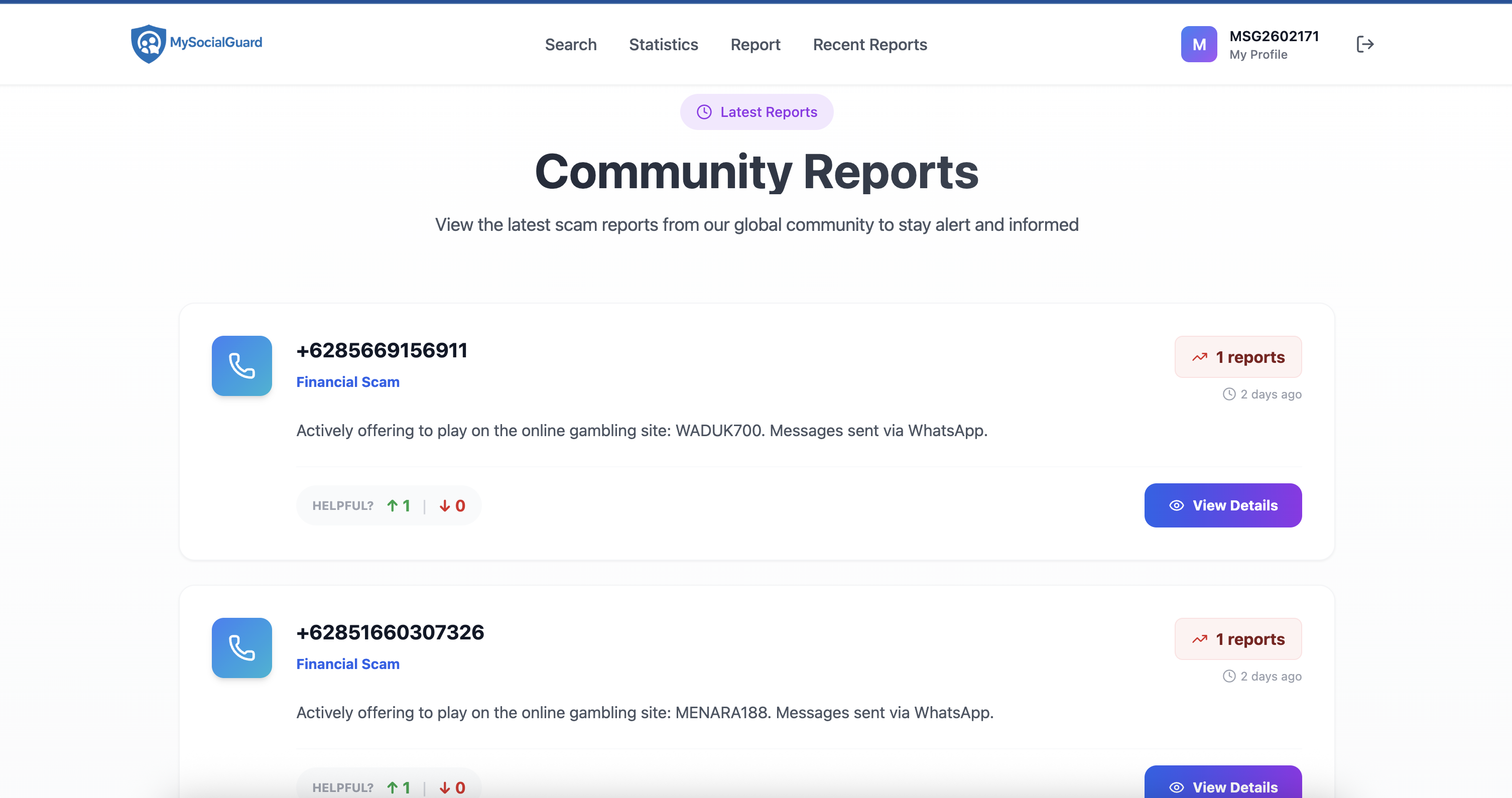Open the Search nav item
The height and width of the screenshot is (798, 1512).
570,45
